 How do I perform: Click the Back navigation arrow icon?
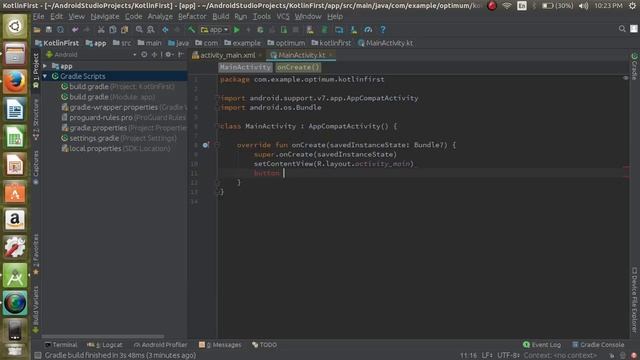[x=165, y=30]
